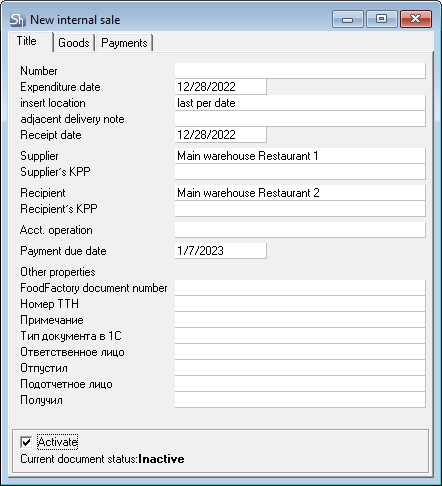Image resolution: width=442 pixels, height=486 pixels.
Task: Toggle the Activate checkbox
Action: tap(26, 442)
